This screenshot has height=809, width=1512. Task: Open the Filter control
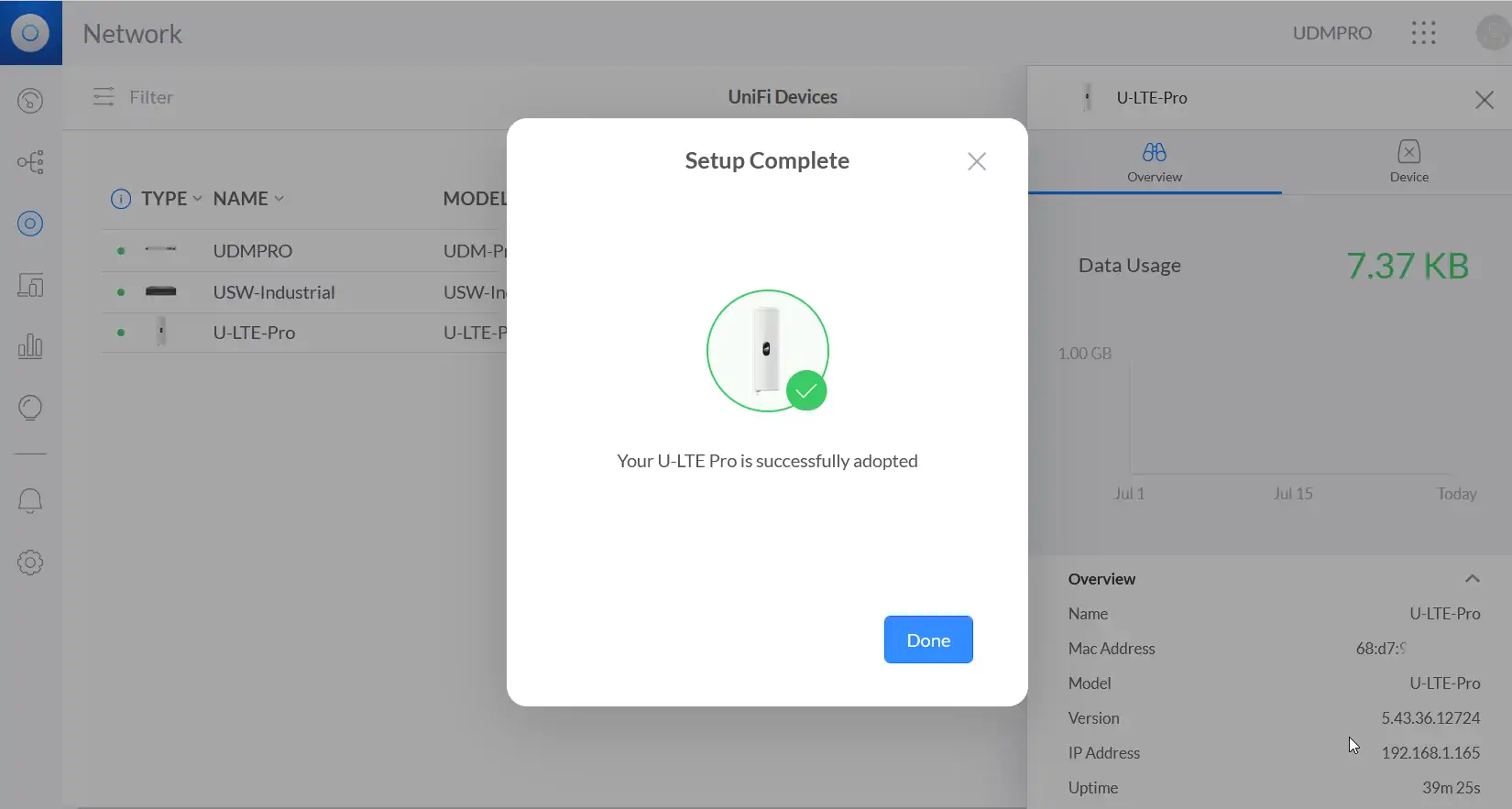pyautogui.click(x=134, y=97)
